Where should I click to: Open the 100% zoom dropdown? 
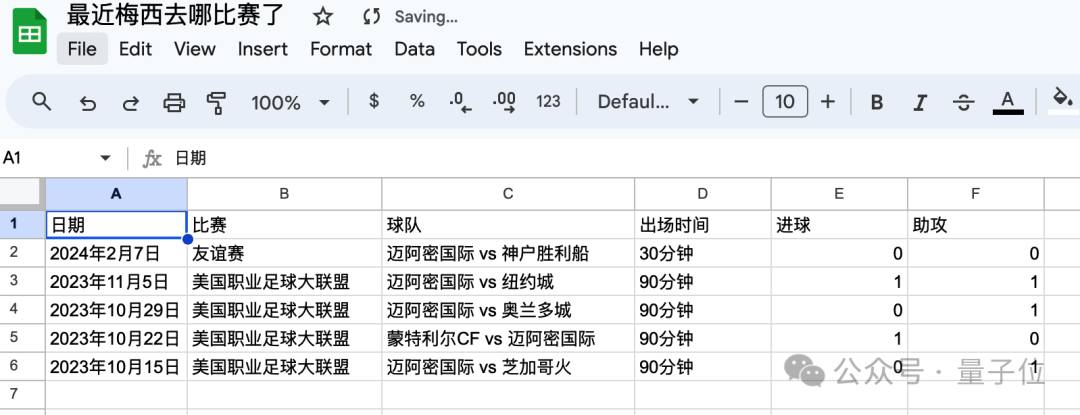click(290, 103)
